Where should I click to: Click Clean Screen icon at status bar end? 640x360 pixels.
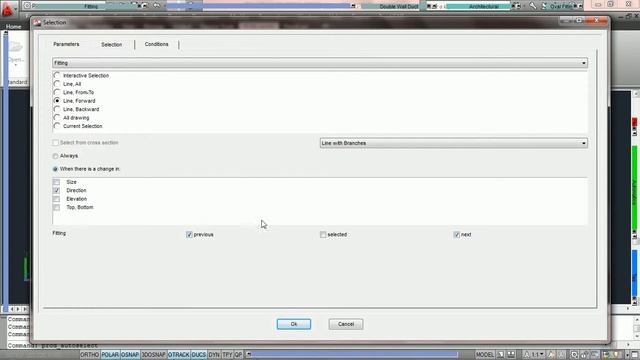pos(635,355)
